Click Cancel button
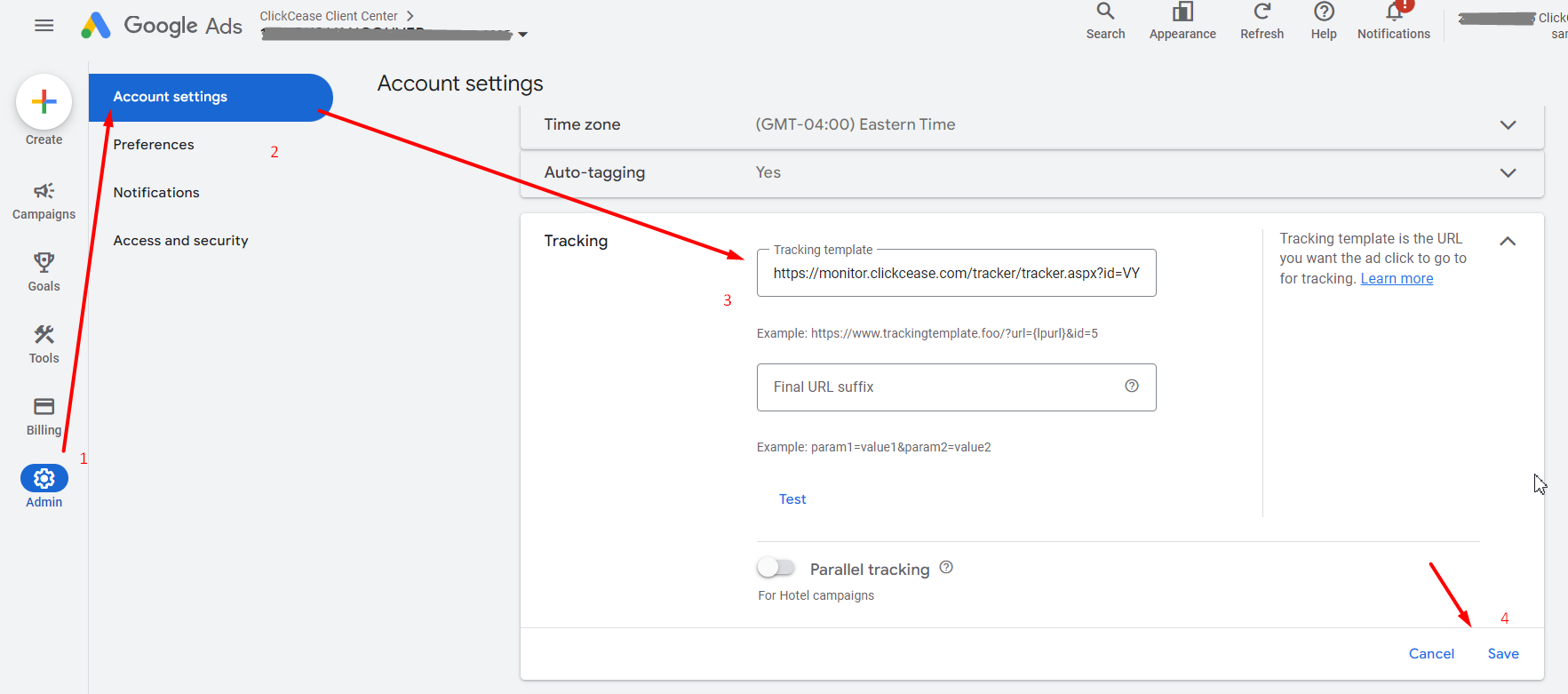Screen dimensions: 1568x694 (x=1431, y=654)
